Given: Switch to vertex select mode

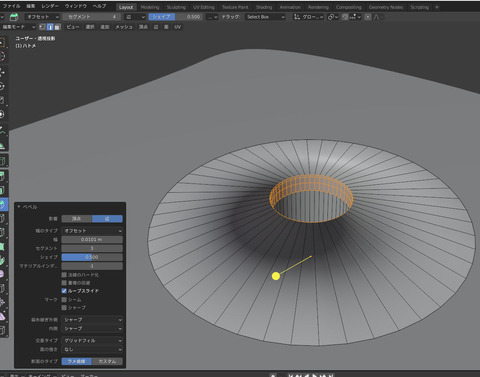Looking at the screenshot, I should coord(43,27).
